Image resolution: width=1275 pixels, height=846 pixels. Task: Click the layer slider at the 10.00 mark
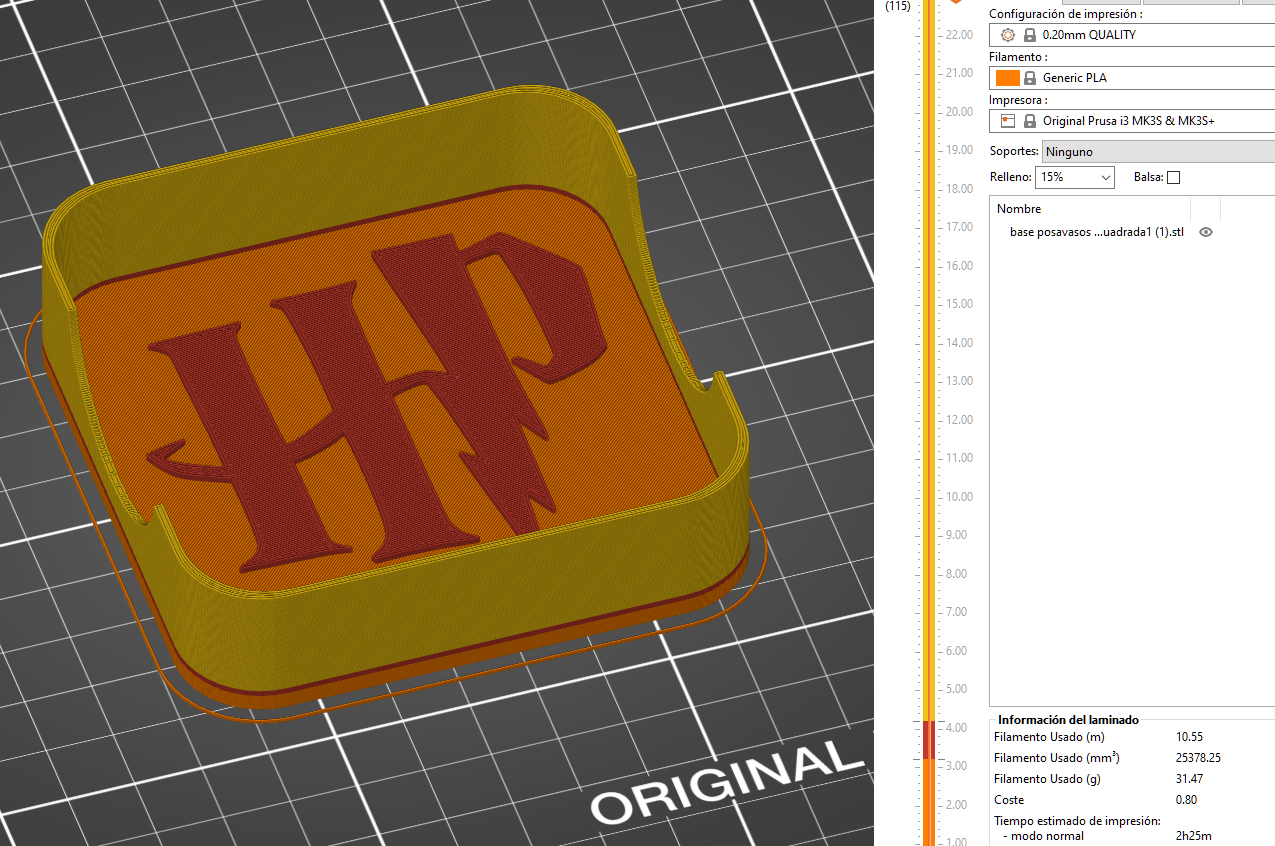pos(928,497)
